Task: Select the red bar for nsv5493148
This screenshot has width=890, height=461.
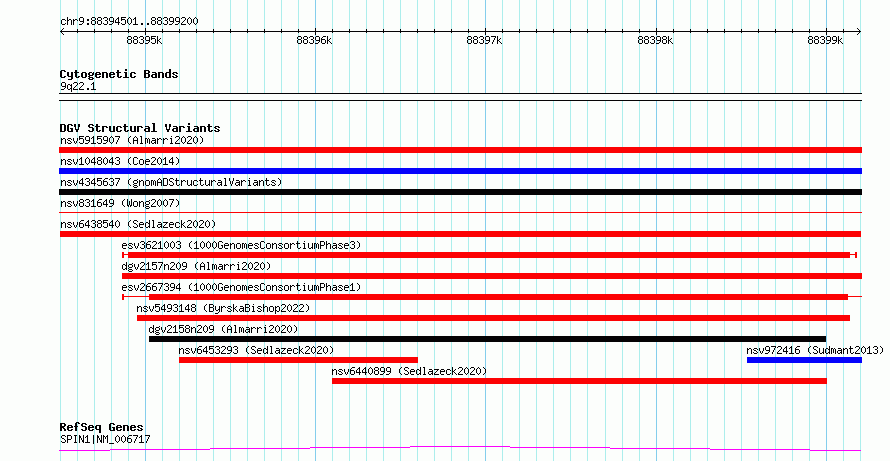Action: tap(493, 318)
